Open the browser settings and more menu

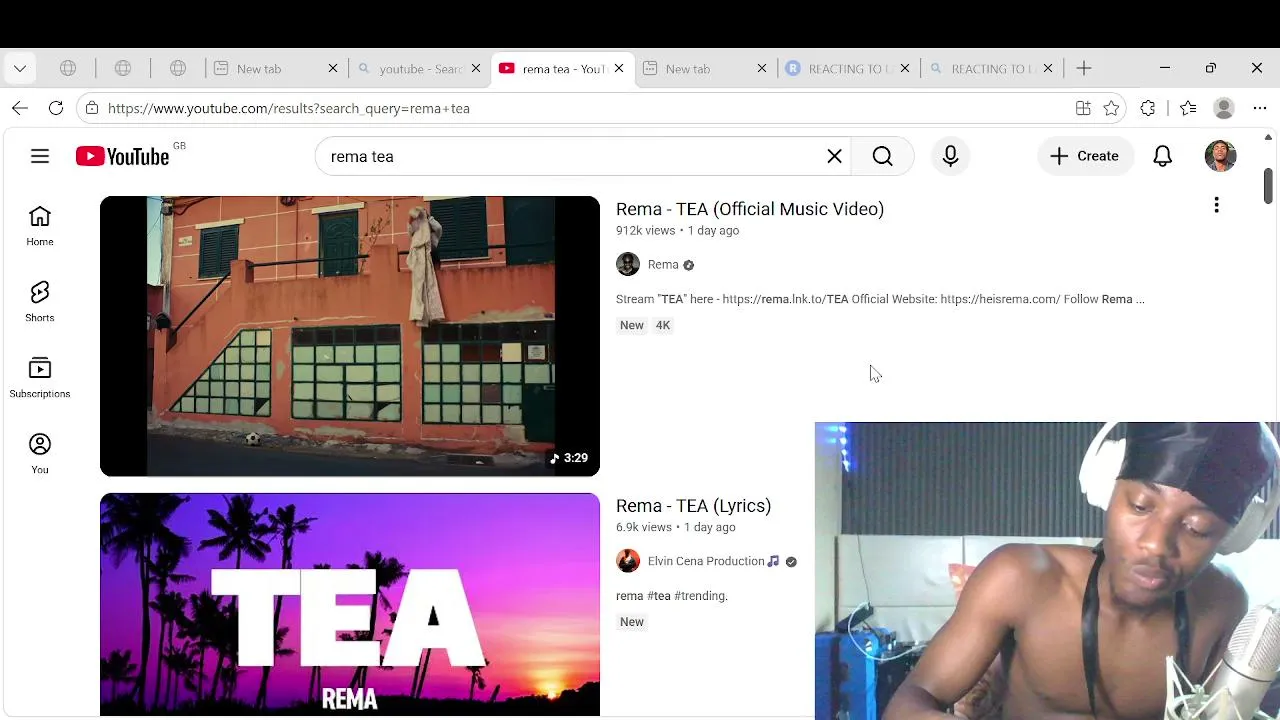click(x=1260, y=108)
